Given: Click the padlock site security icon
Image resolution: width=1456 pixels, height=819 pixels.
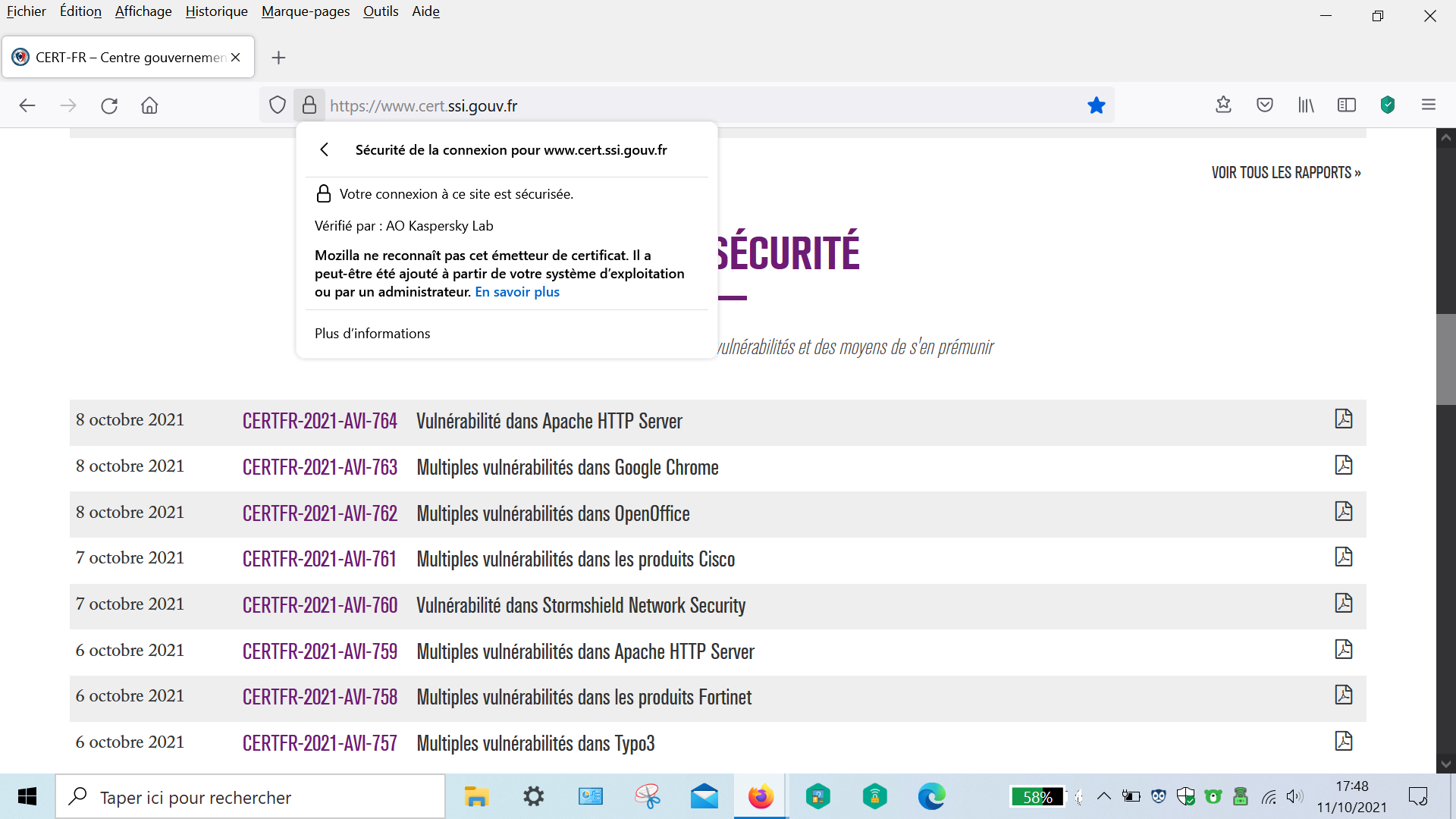Looking at the screenshot, I should click(309, 105).
